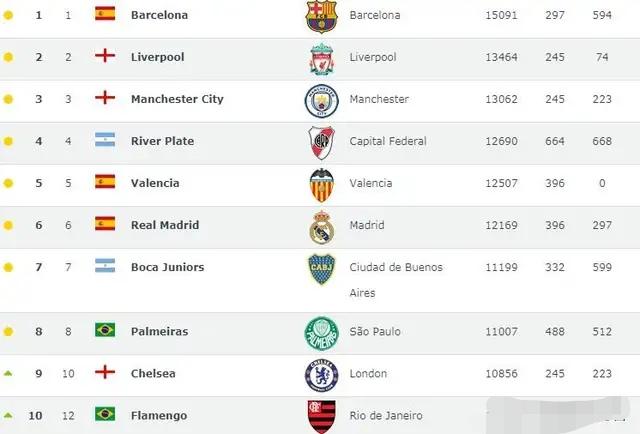Click the Brazil flag beside Palmeiras
Viewport: 640px width, 434px height.
tap(105, 330)
